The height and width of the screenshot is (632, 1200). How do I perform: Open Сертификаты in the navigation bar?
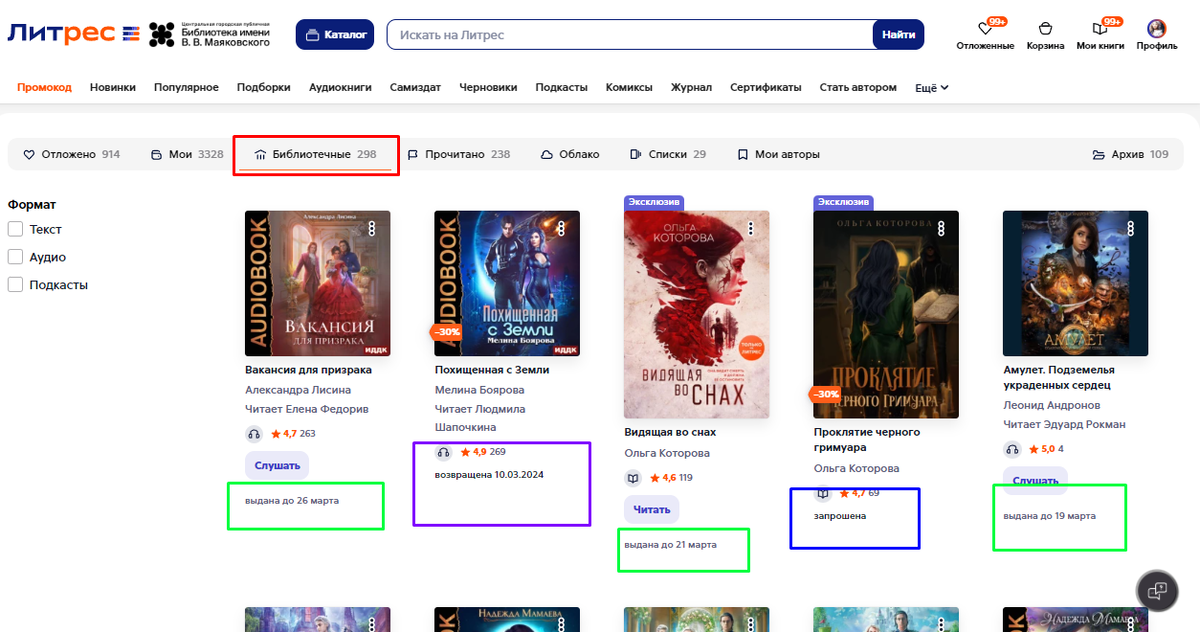click(766, 87)
